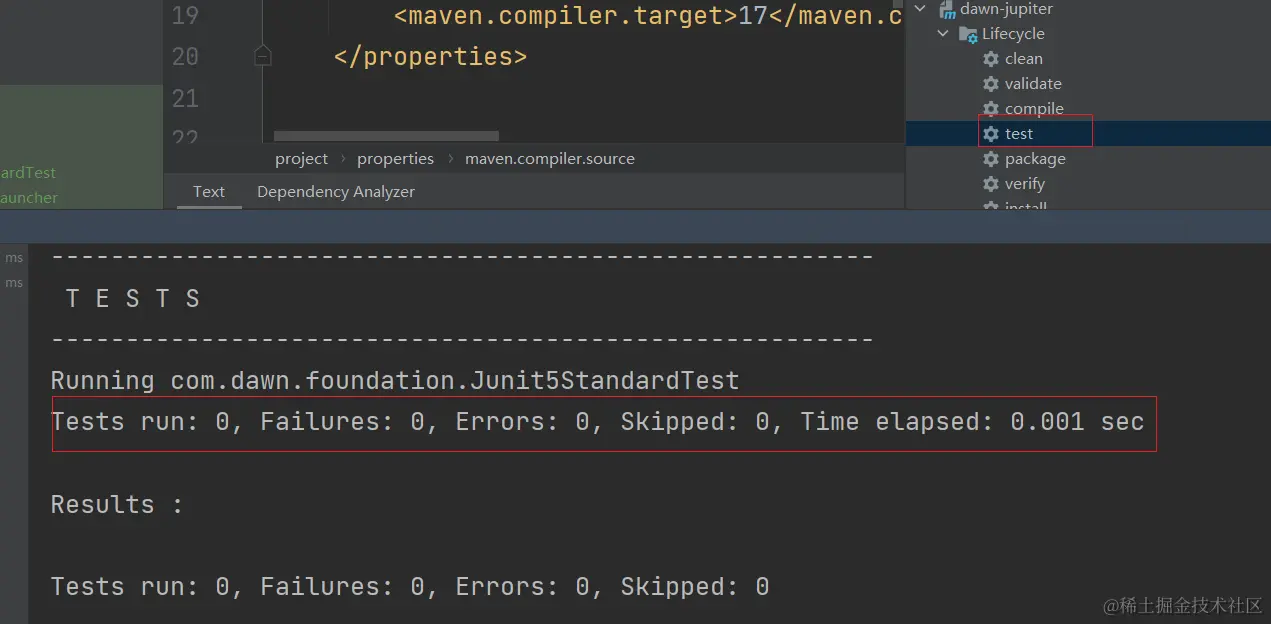This screenshot has height=624, width=1271.
Task: Click the gear icon beside compile
Action: (x=991, y=109)
